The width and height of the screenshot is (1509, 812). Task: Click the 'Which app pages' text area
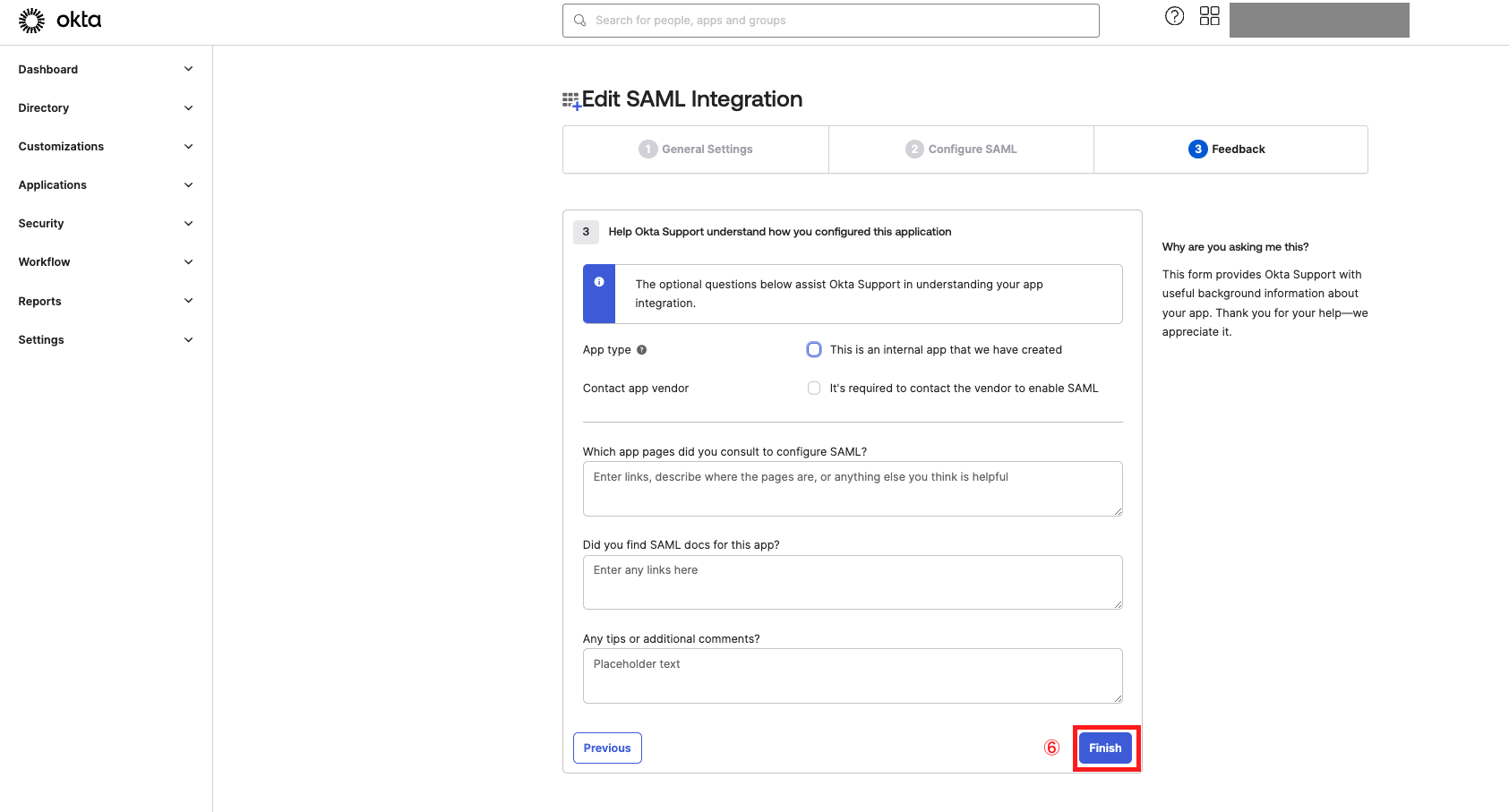tap(853, 489)
